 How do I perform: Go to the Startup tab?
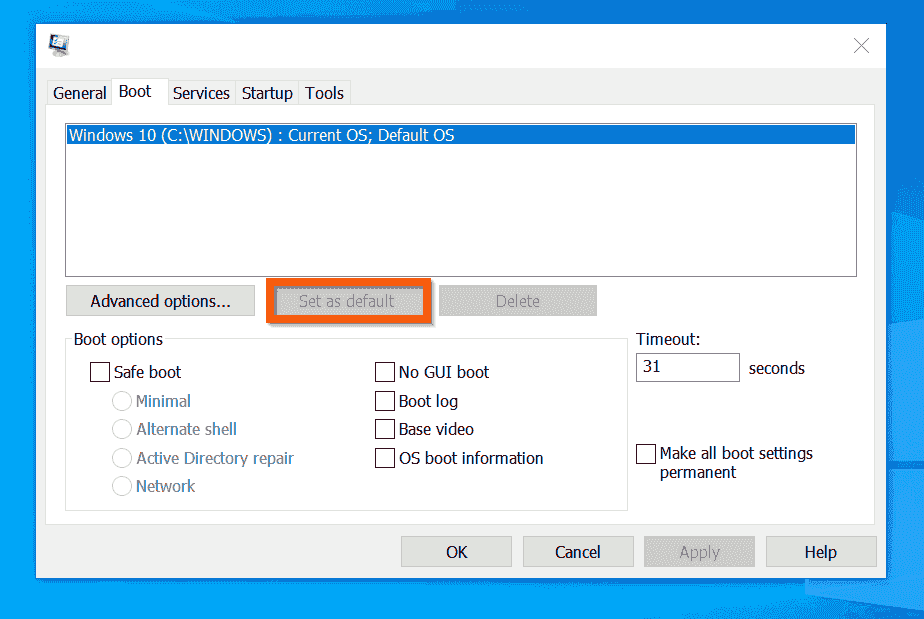(267, 93)
